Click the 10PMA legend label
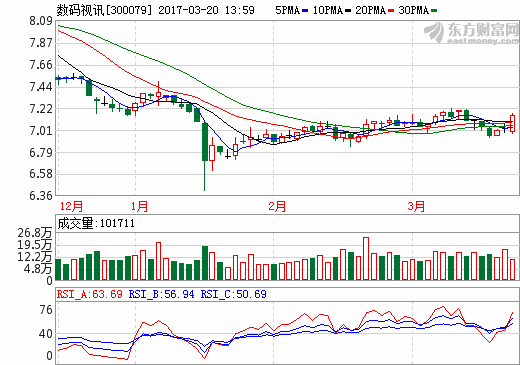 click(x=328, y=10)
